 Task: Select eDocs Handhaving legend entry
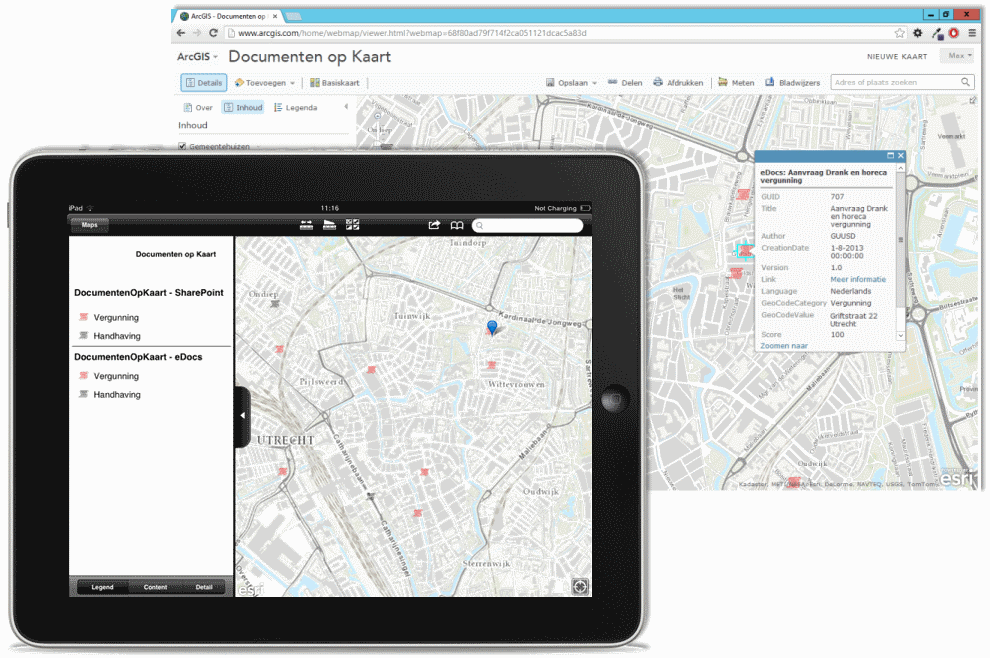110,395
